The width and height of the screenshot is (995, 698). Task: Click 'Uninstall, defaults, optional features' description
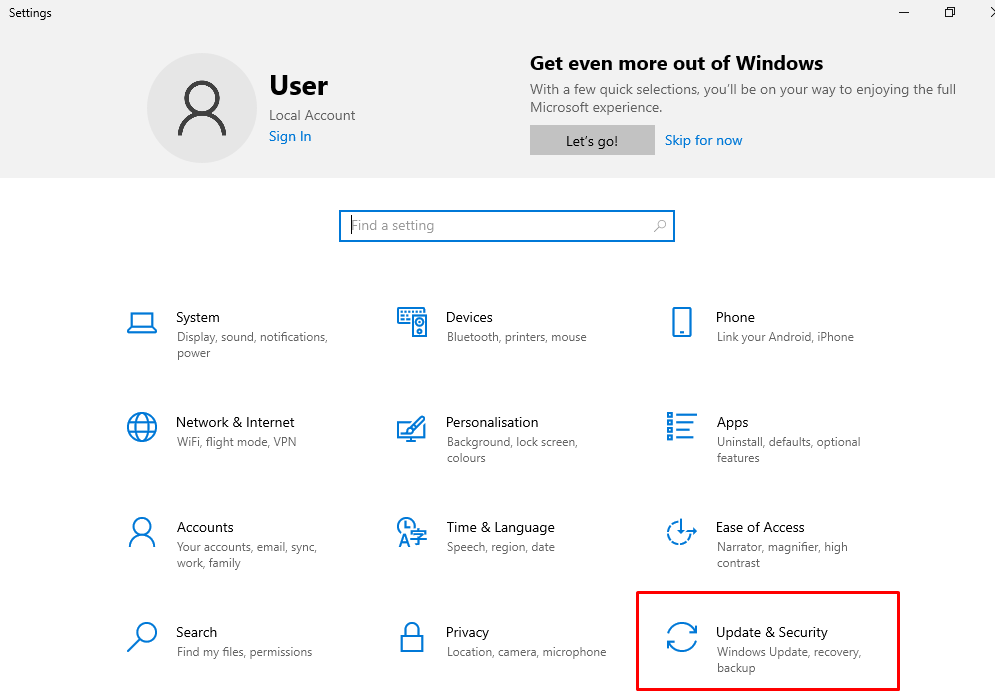tap(789, 450)
